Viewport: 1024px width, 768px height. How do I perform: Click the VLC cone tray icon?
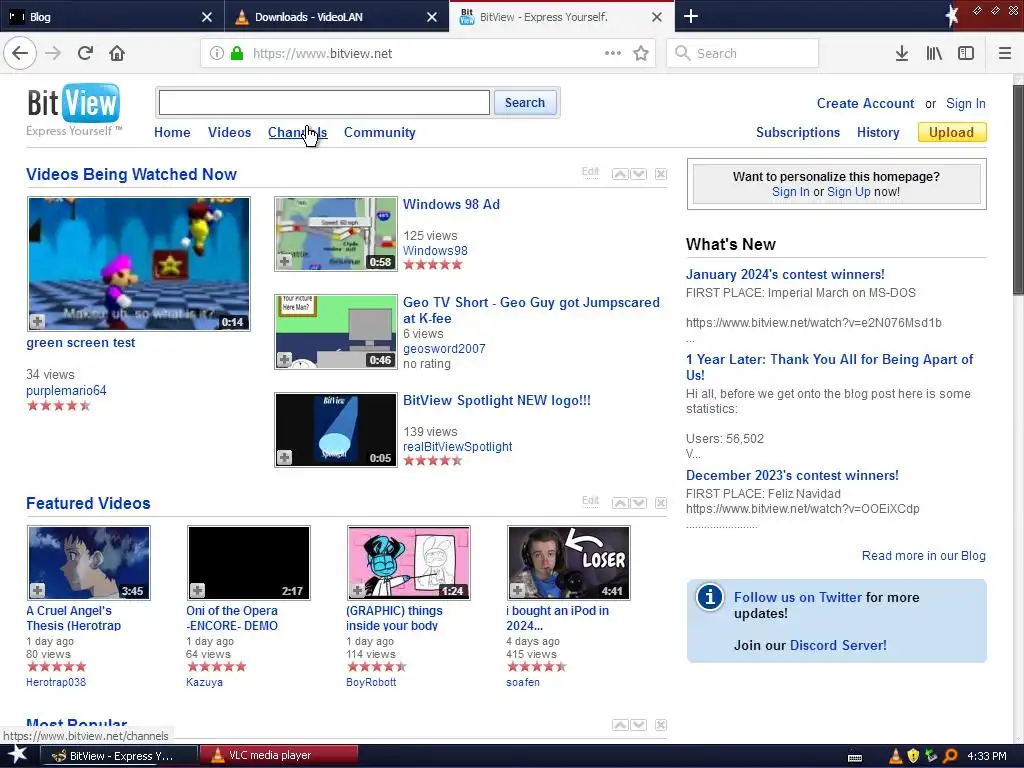(896, 756)
